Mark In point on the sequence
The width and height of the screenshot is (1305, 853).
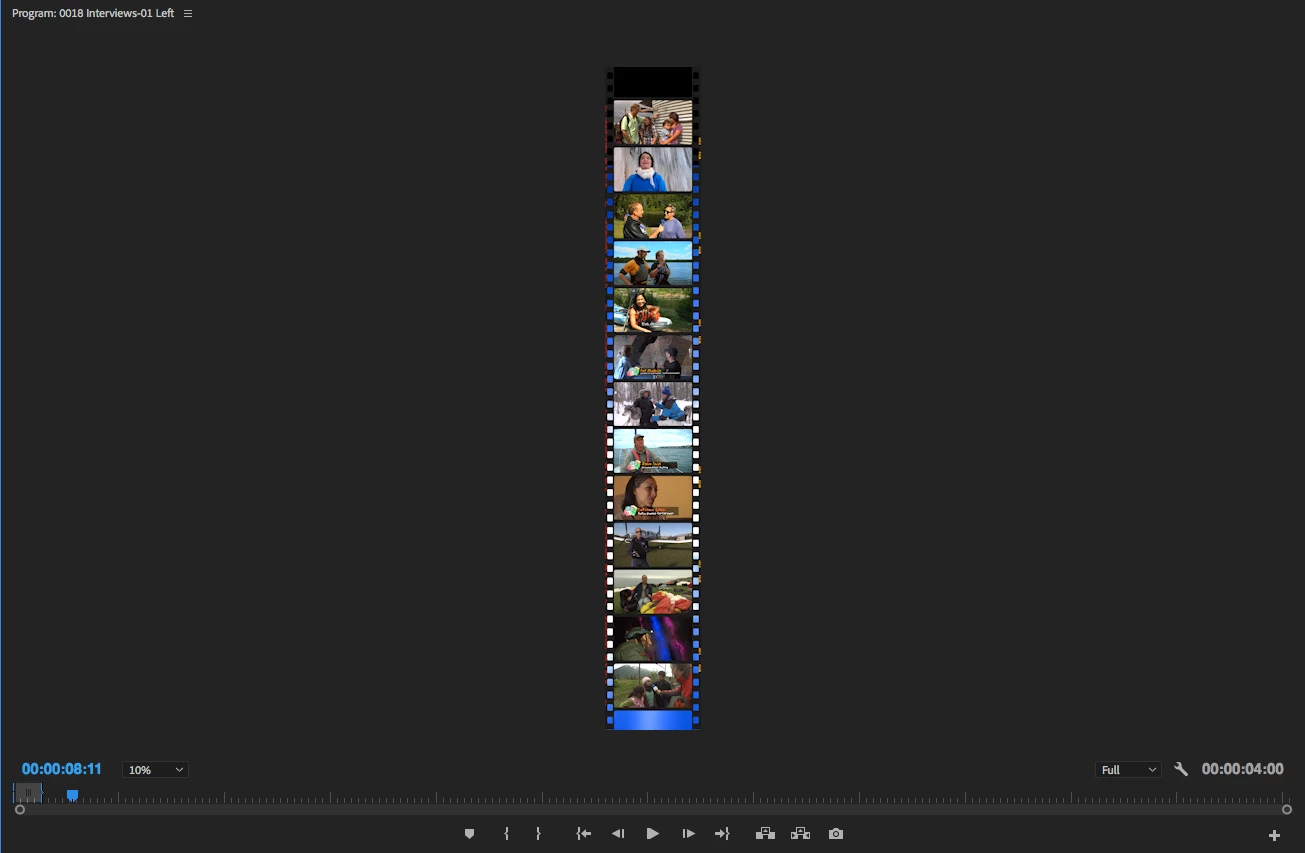506,834
